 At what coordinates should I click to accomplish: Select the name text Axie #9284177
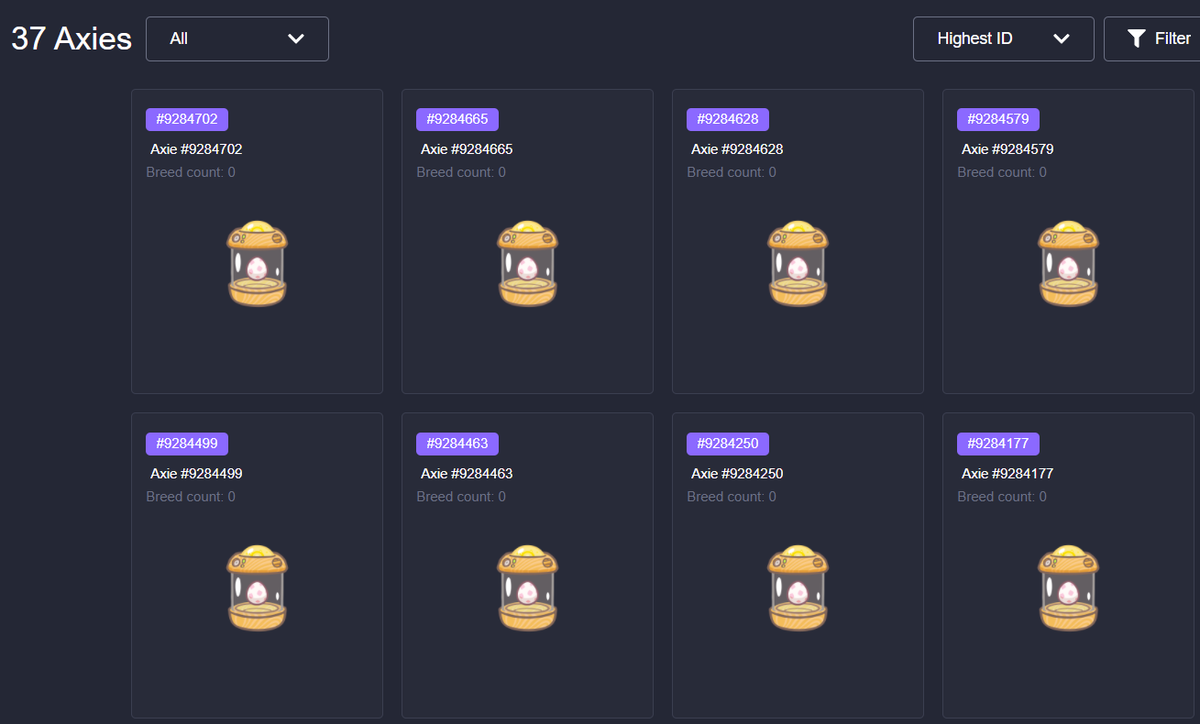coord(1008,473)
